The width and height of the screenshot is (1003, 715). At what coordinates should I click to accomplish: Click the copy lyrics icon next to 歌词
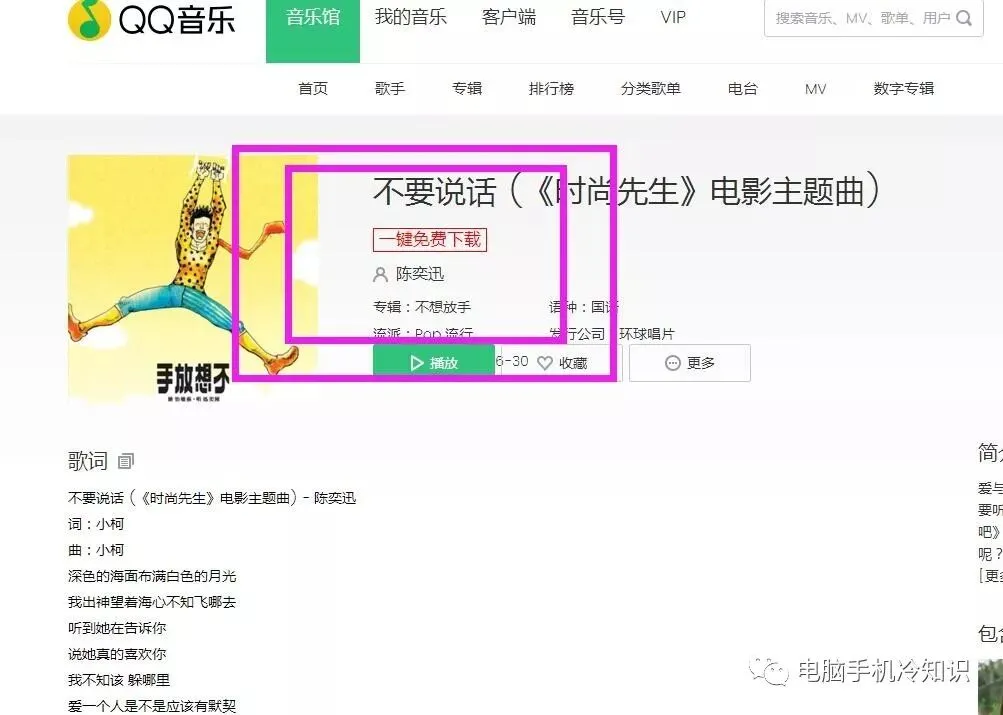pos(126,460)
